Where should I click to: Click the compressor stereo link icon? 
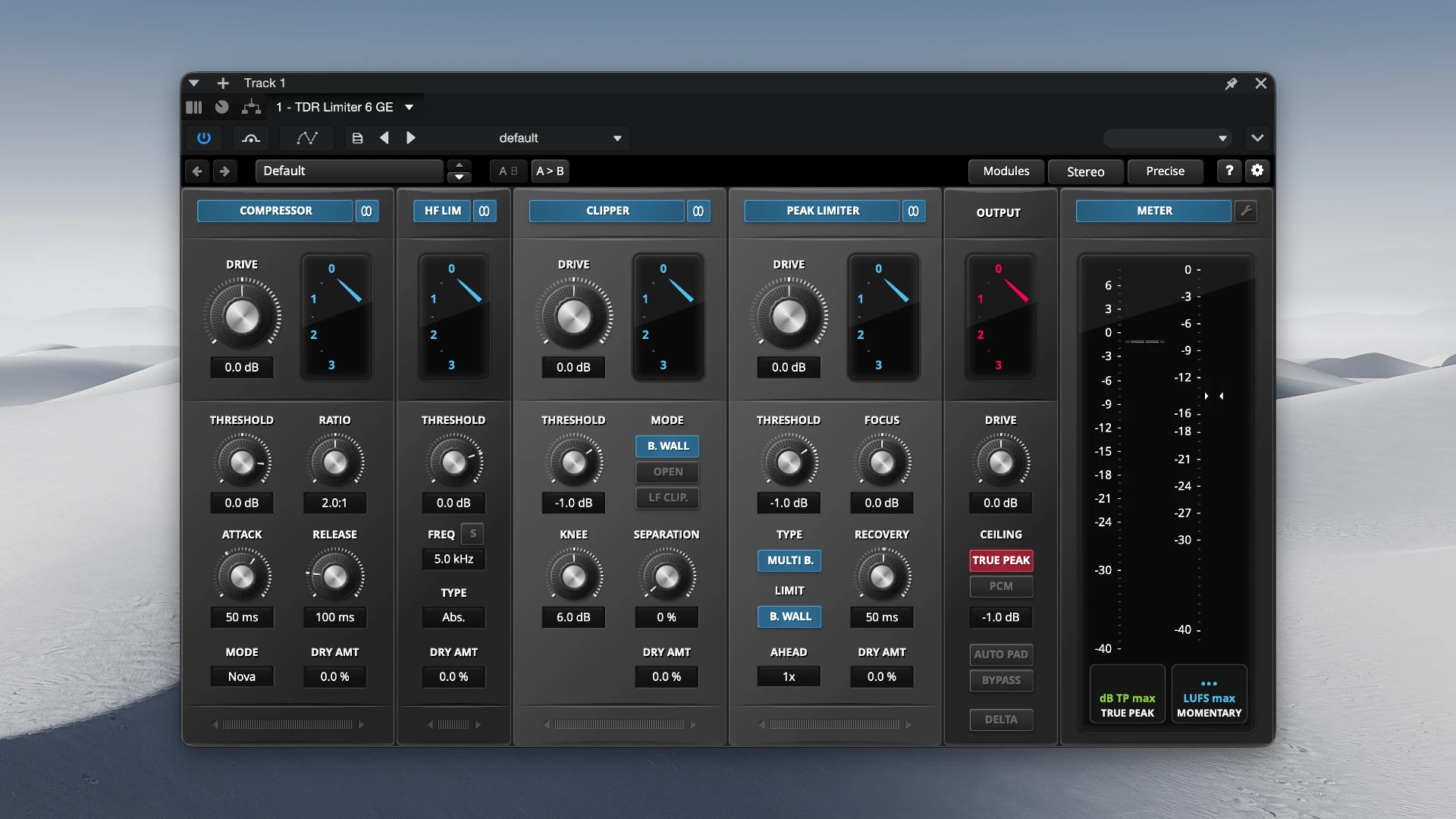tap(366, 211)
